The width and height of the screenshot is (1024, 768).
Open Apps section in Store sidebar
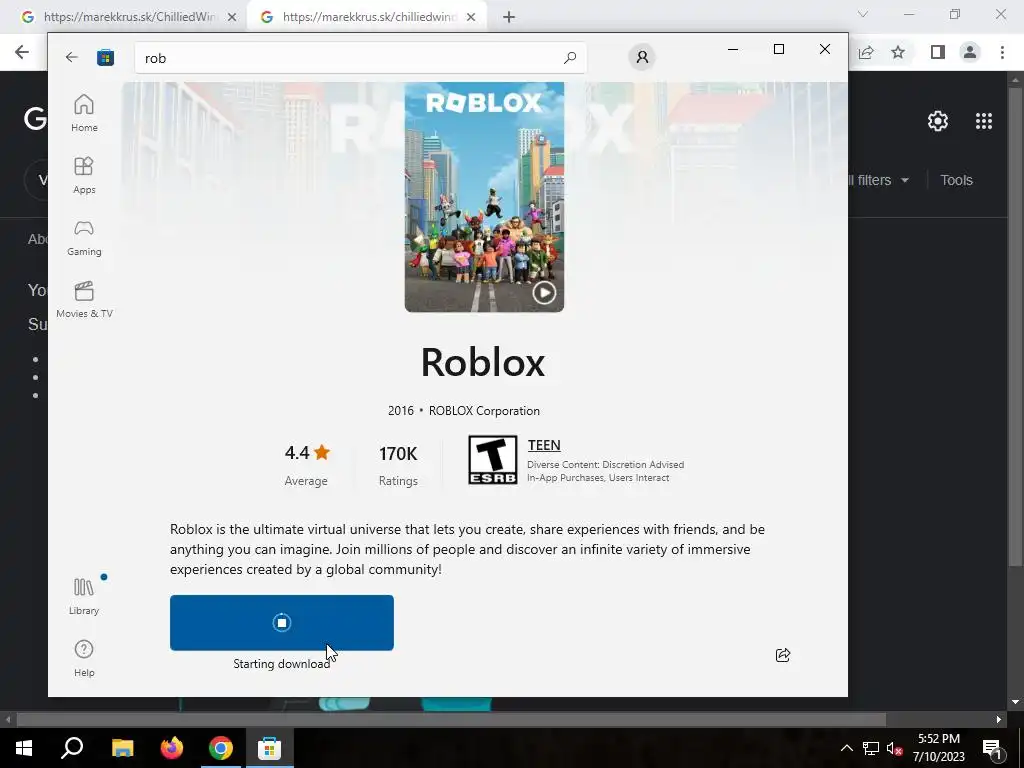coord(84,175)
